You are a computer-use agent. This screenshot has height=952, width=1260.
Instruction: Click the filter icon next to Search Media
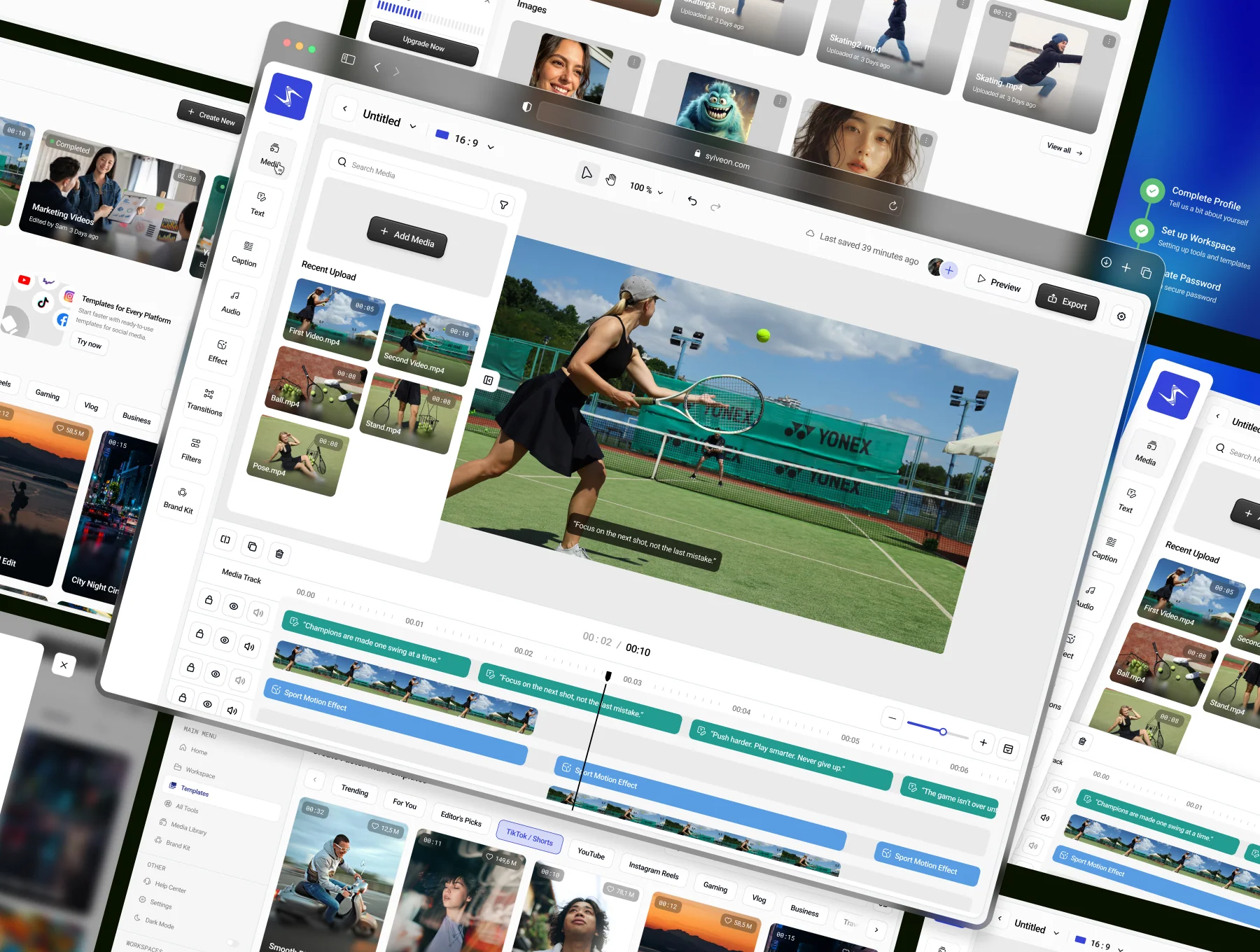coord(503,204)
